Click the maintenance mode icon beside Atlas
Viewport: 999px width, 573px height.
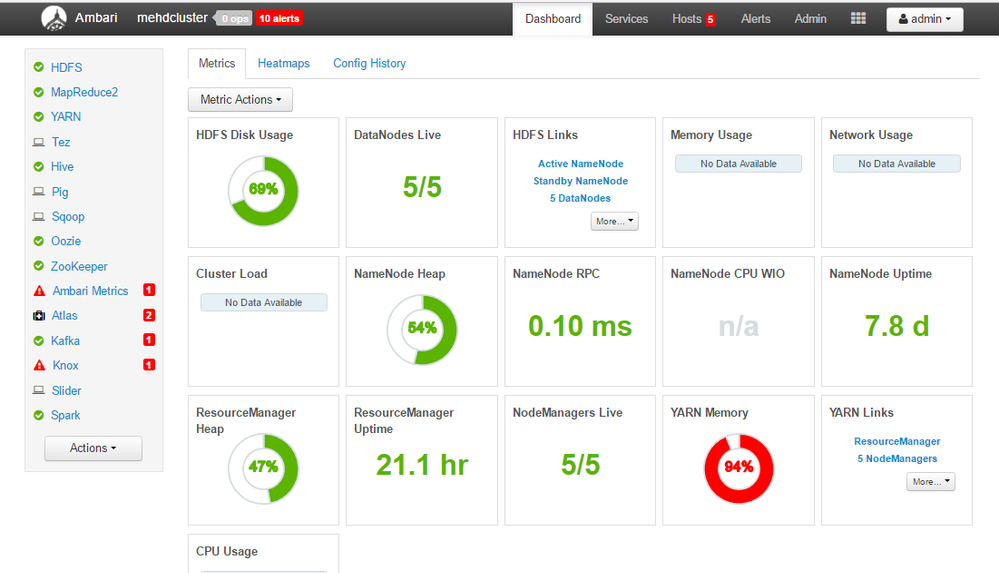(x=39, y=316)
